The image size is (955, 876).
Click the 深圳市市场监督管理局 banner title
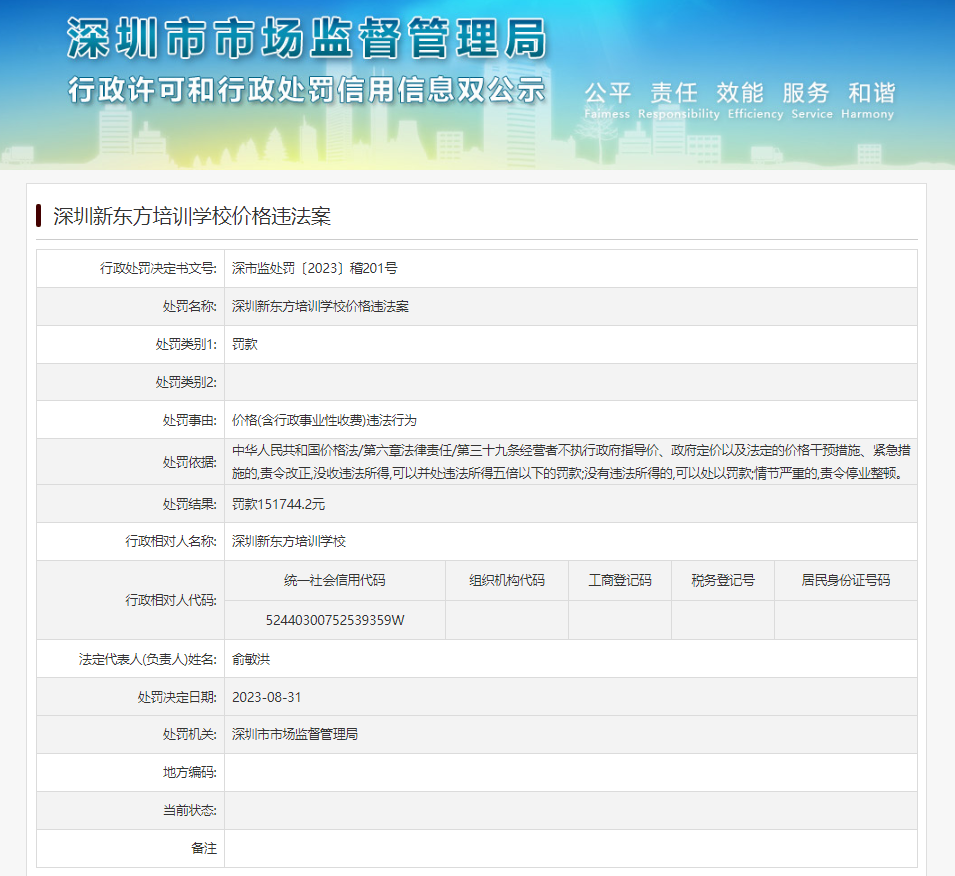[x=307, y=38]
